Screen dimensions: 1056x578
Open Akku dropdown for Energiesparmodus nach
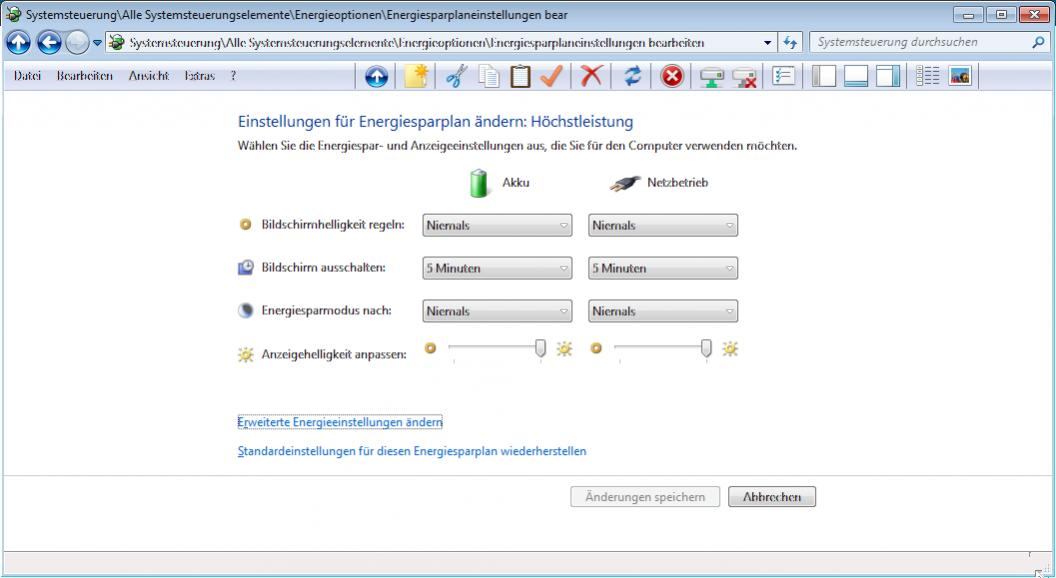(497, 311)
